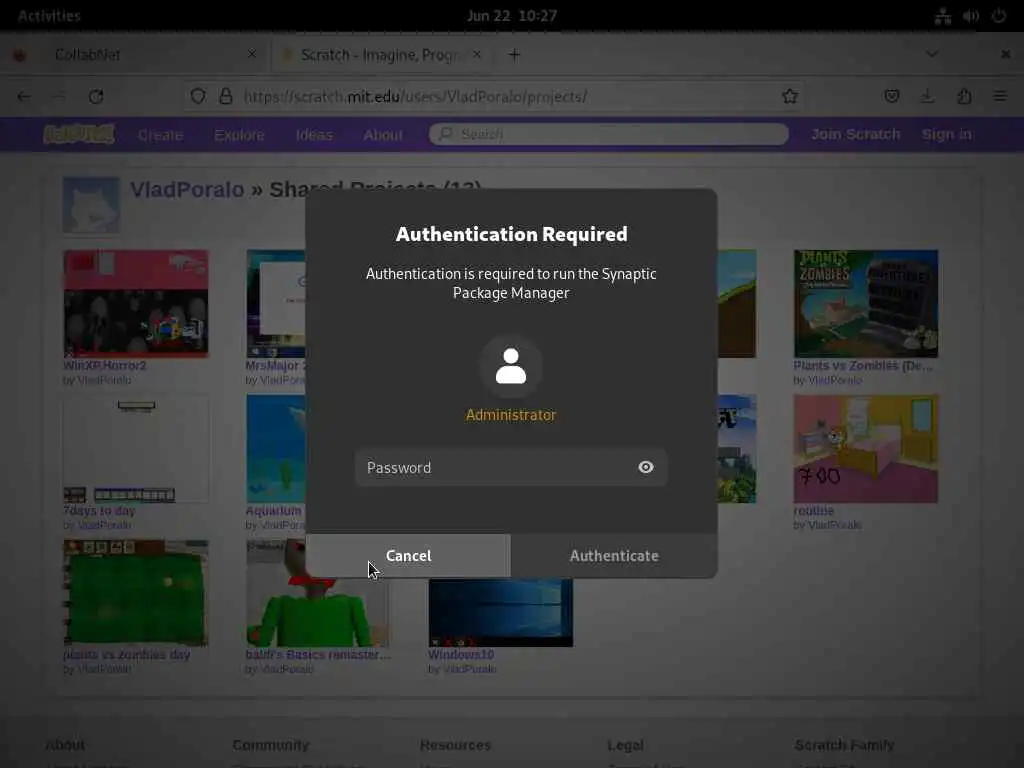The width and height of the screenshot is (1024, 768).
Task: Focus the Password input field
Action: pyautogui.click(x=511, y=468)
